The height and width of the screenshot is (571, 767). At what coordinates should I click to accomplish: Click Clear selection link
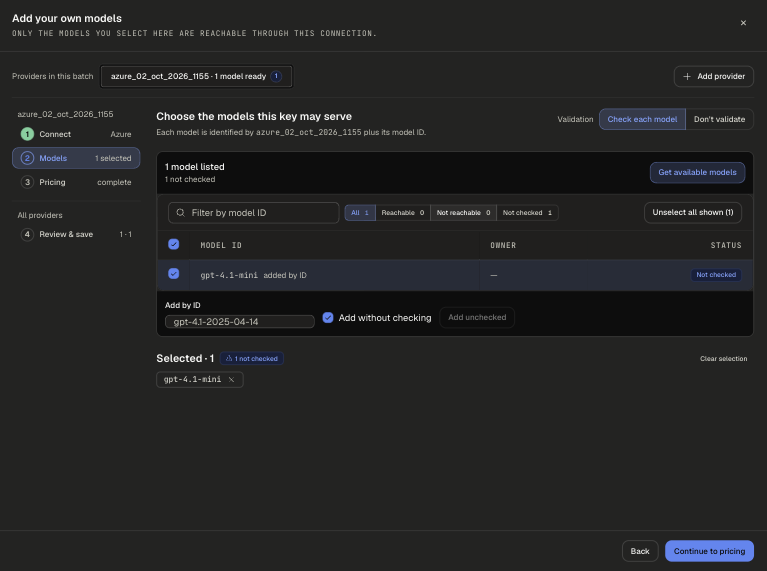tap(723, 359)
